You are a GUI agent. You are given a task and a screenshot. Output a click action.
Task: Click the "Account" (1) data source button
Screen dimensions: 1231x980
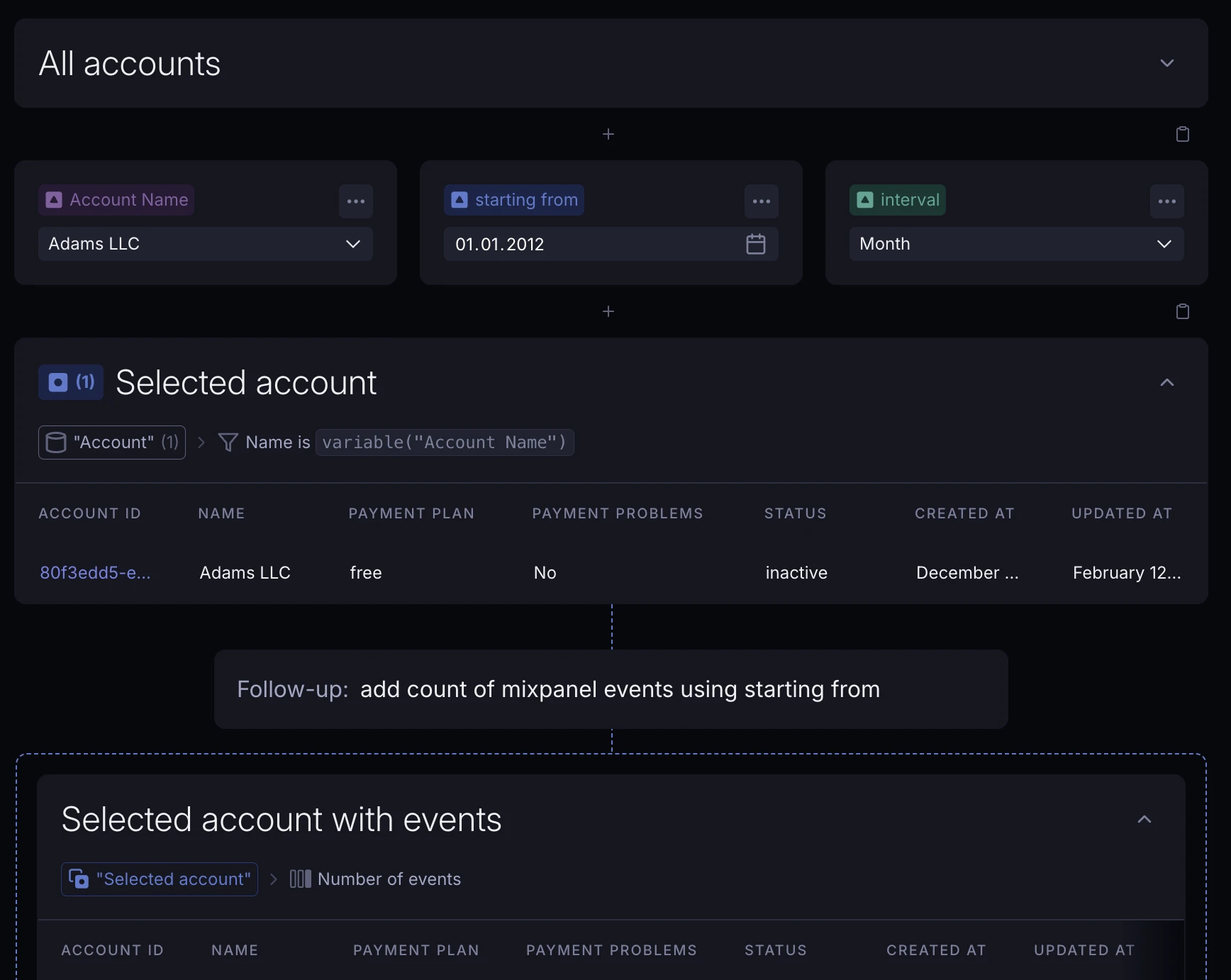point(112,442)
